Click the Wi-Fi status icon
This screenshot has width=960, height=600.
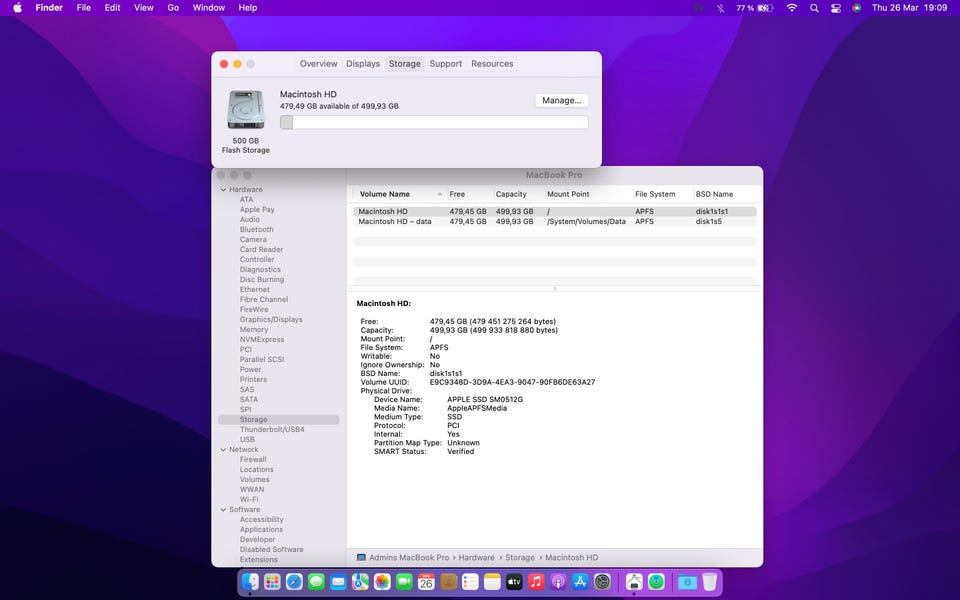click(x=792, y=8)
